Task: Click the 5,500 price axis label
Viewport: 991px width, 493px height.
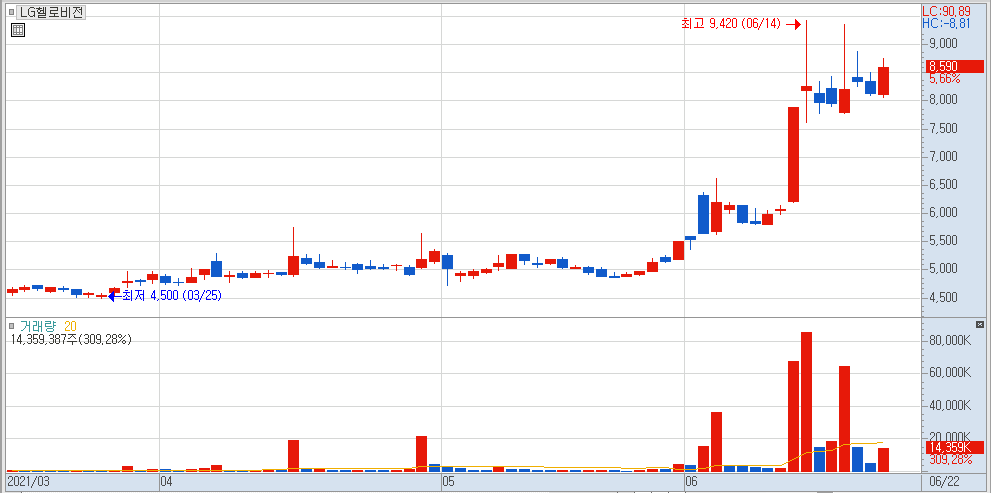Action: click(x=943, y=241)
